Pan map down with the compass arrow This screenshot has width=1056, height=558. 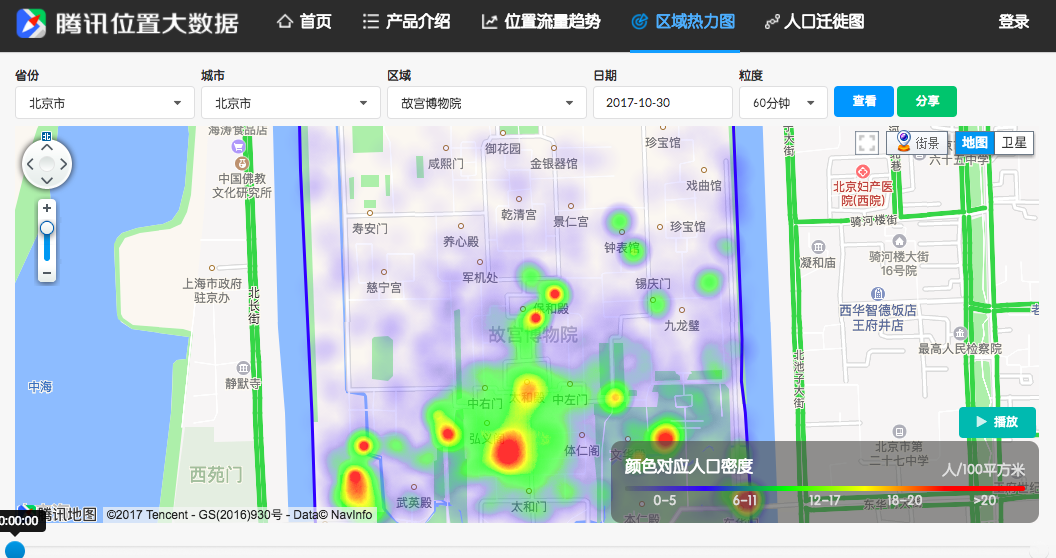[x=46, y=180]
